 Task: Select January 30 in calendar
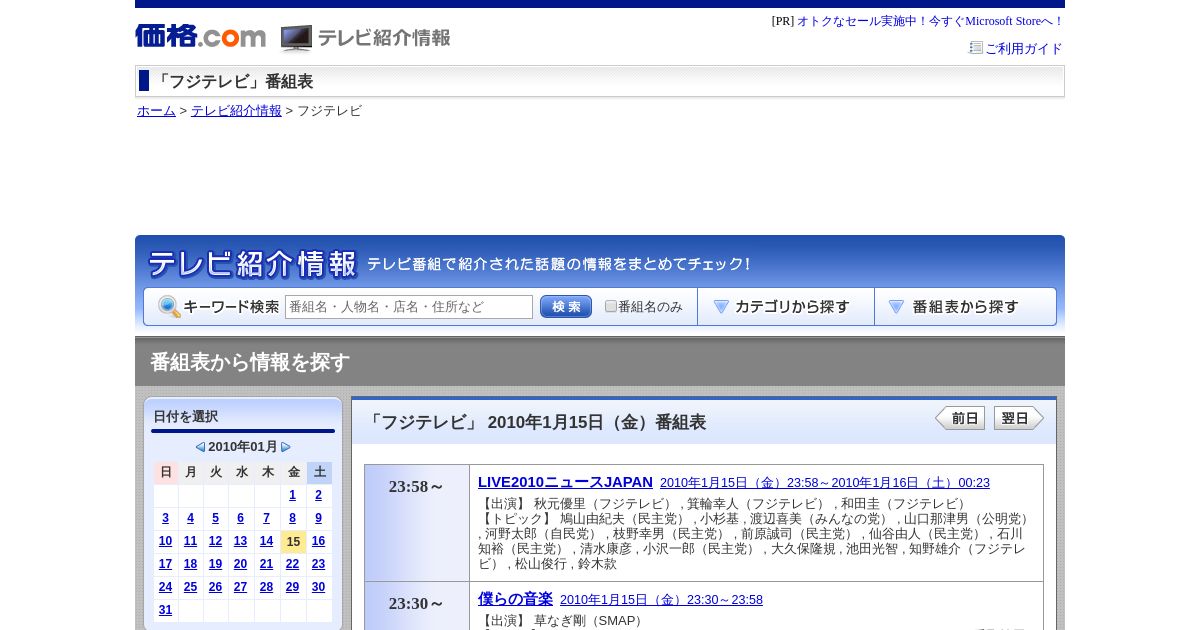(318, 587)
